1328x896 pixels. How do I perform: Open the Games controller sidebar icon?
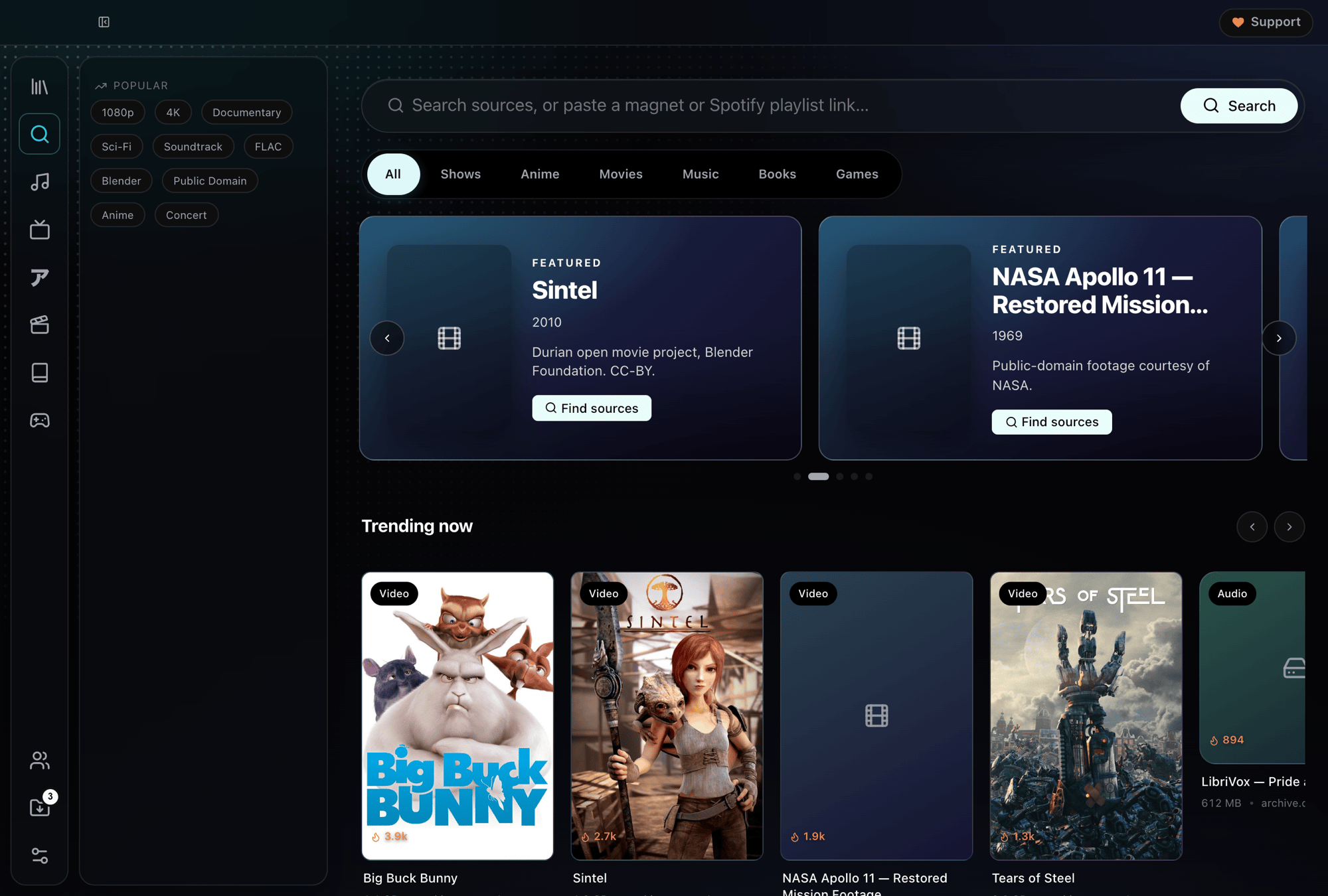40,420
